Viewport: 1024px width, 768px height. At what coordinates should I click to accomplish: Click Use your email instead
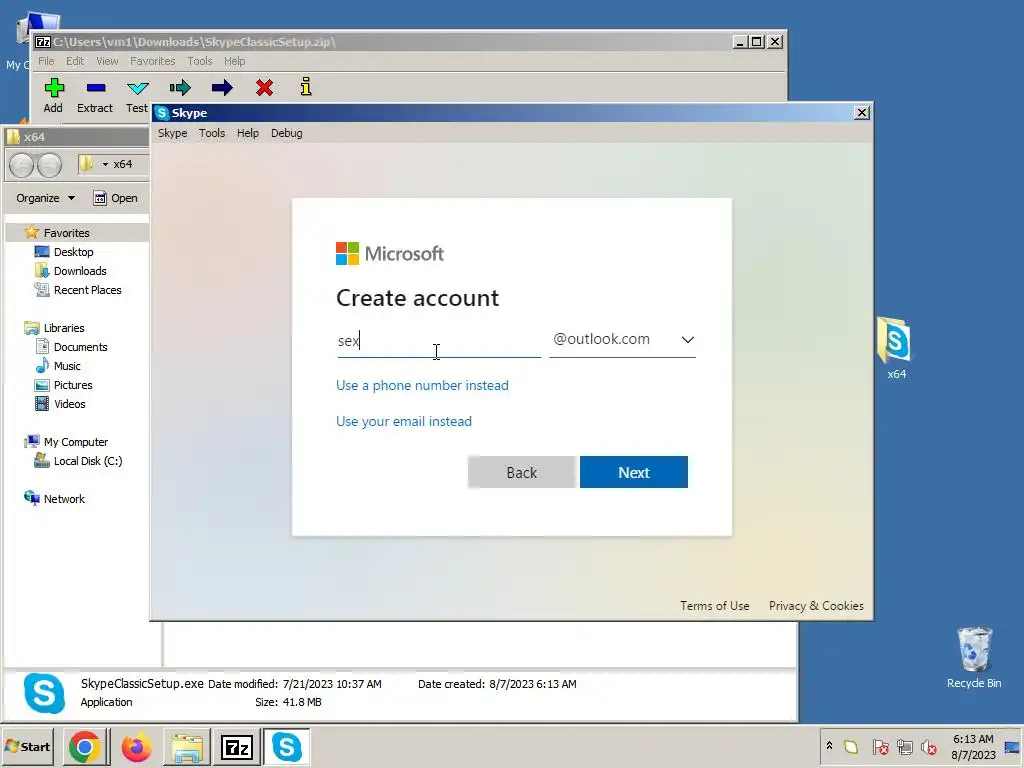pos(404,421)
